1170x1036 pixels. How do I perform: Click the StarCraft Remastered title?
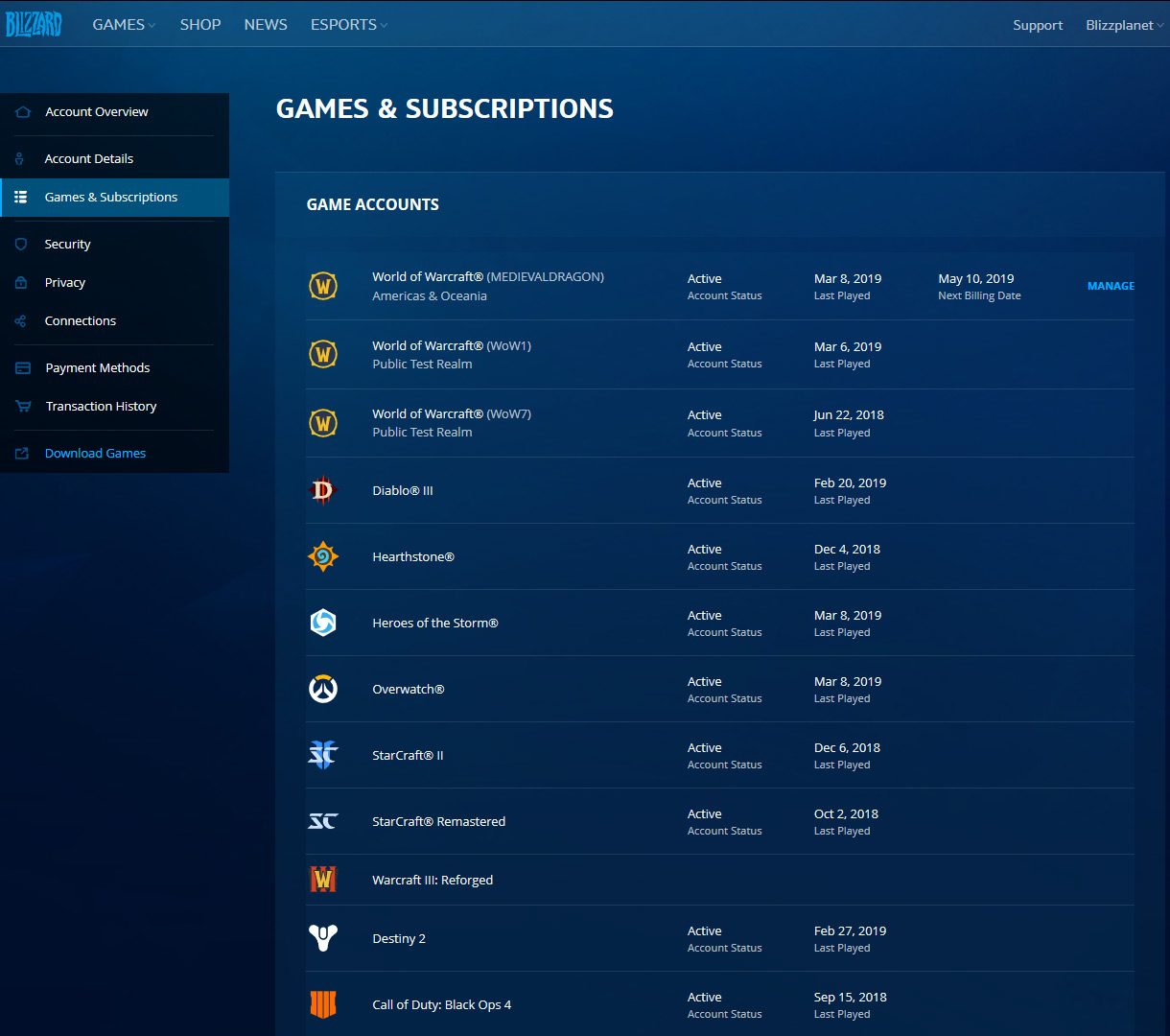439,821
